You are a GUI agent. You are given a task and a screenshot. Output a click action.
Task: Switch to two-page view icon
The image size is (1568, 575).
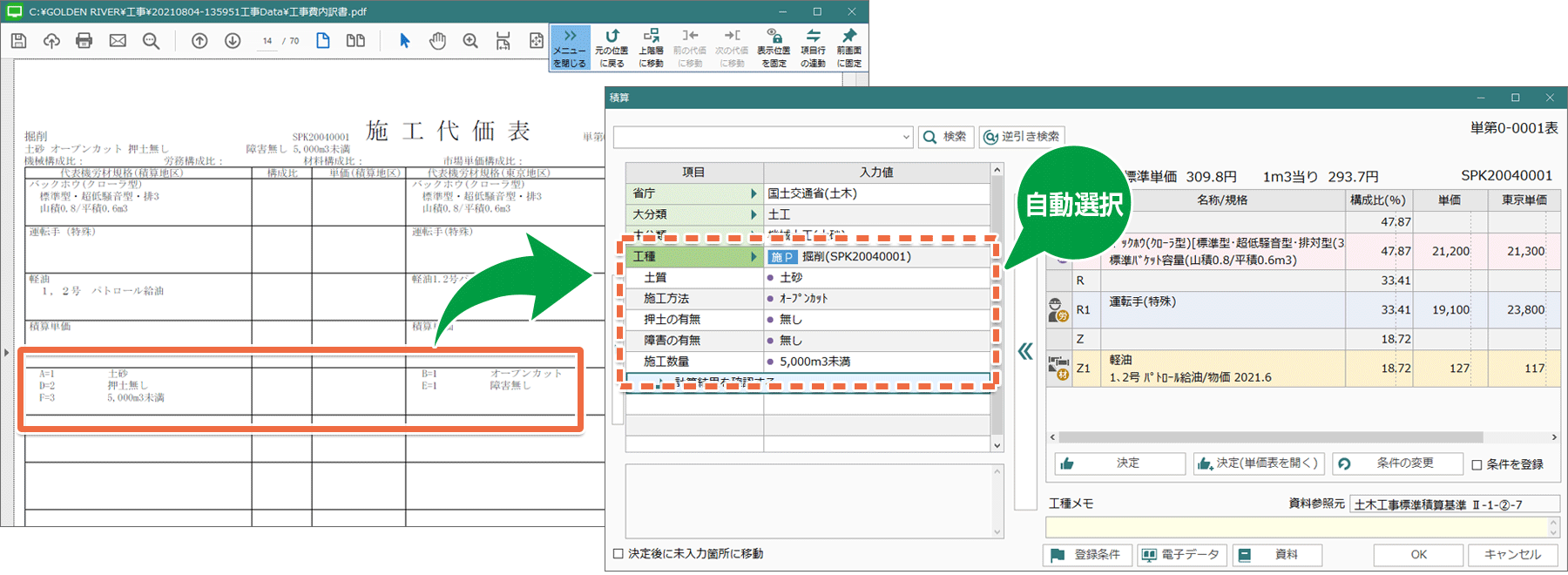355,41
